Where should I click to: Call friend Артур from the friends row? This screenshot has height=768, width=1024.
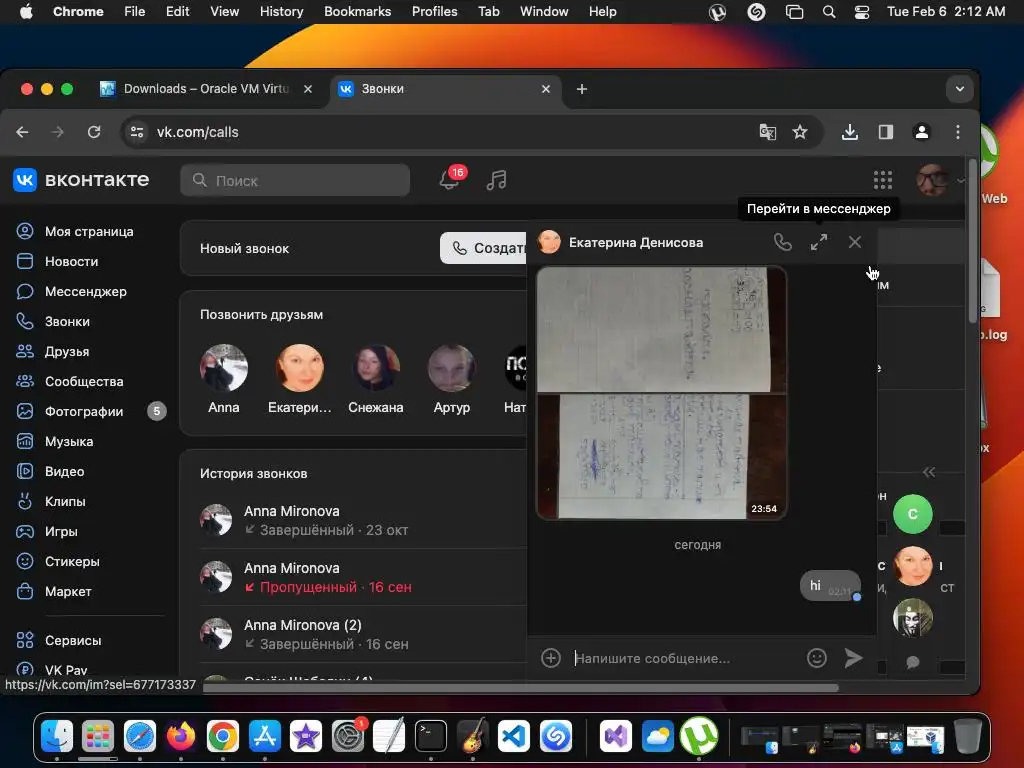tap(451, 379)
